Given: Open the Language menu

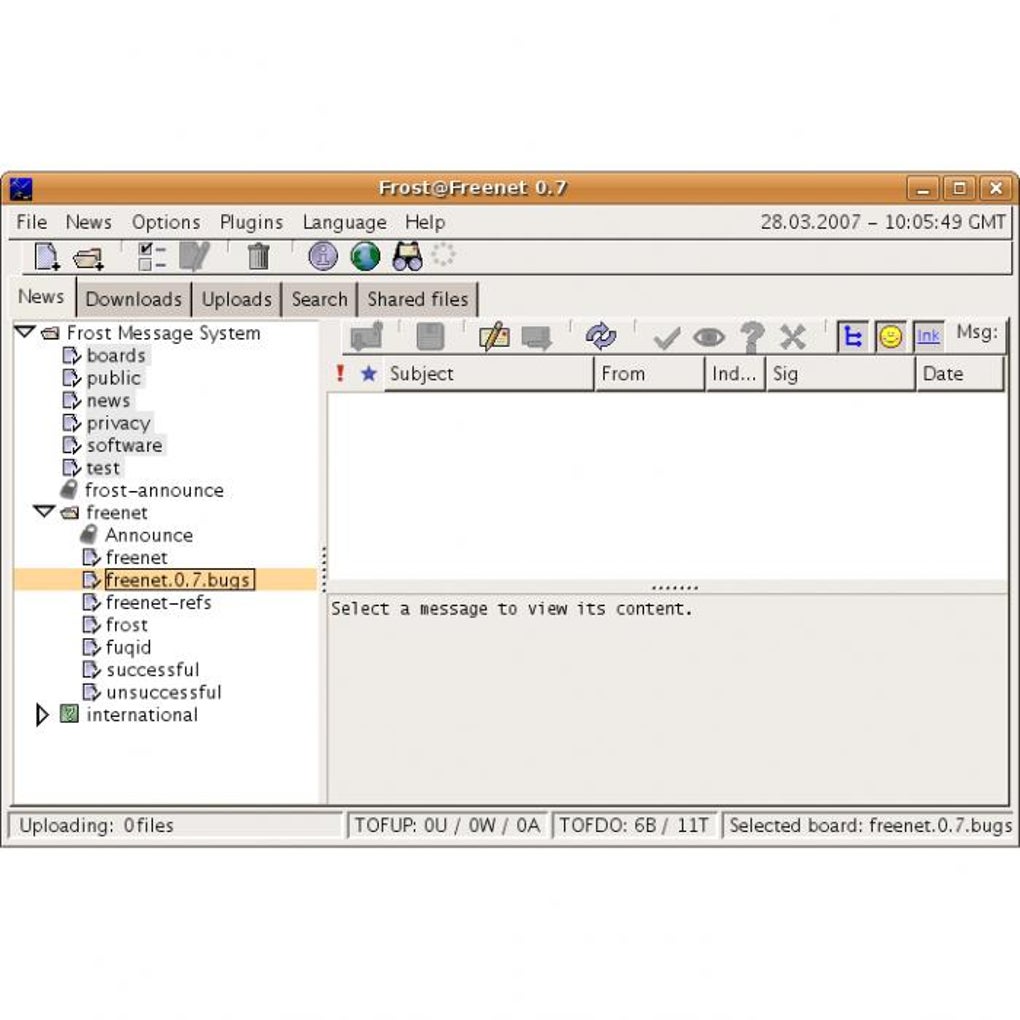Looking at the screenshot, I should click(x=344, y=222).
